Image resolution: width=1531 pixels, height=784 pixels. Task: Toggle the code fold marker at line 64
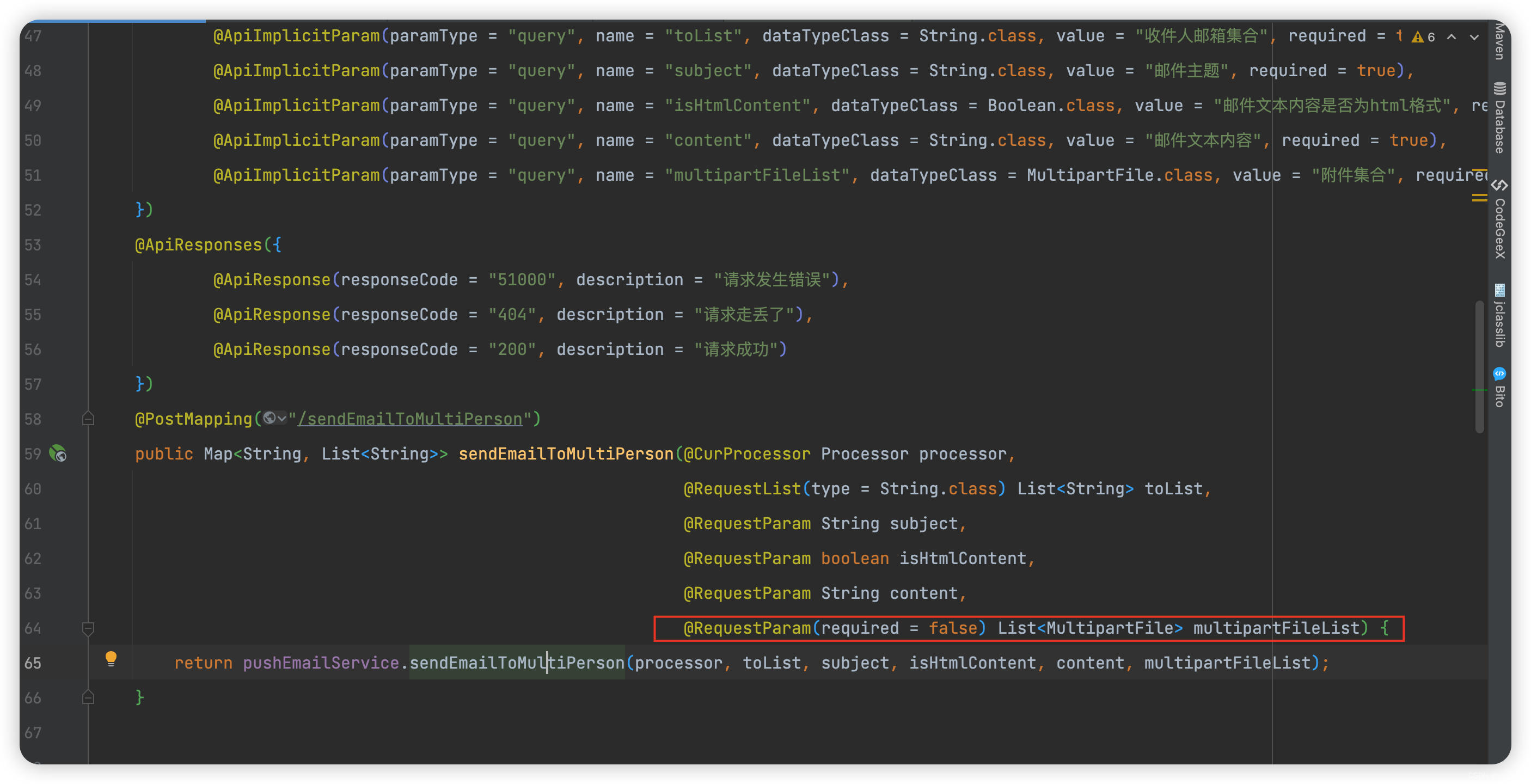tap(88, 628)
